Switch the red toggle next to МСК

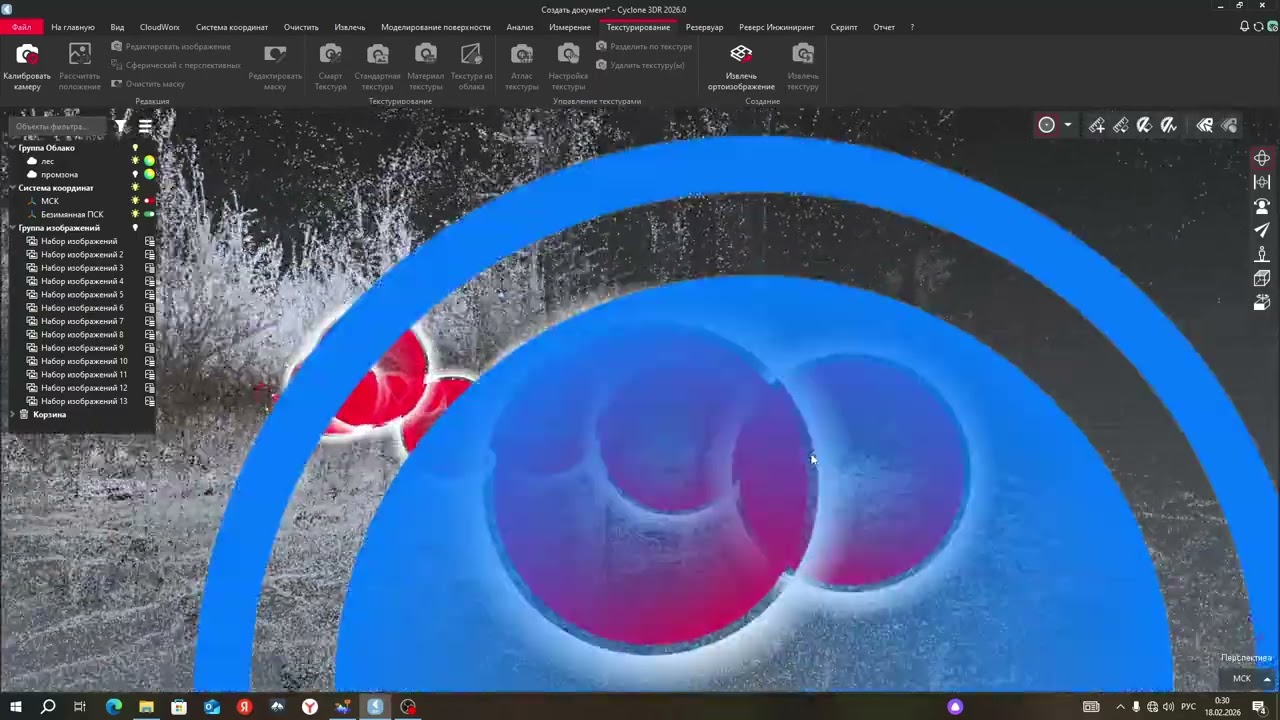(149, 201)
